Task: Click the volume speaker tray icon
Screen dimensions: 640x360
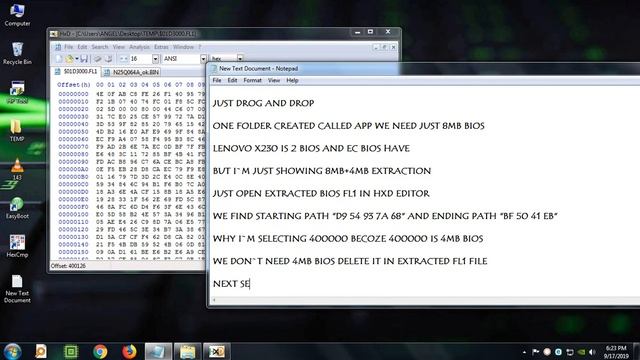Action: pos(592,352)
